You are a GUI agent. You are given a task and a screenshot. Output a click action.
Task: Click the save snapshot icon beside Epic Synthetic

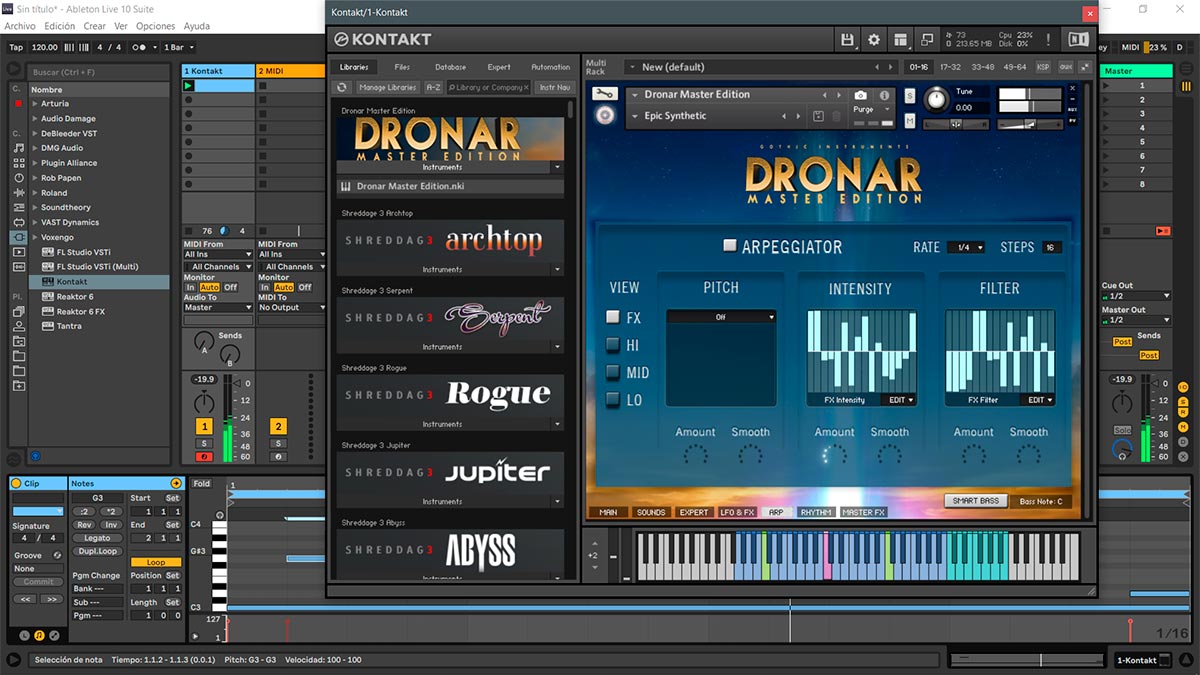[x=818, y=116]
